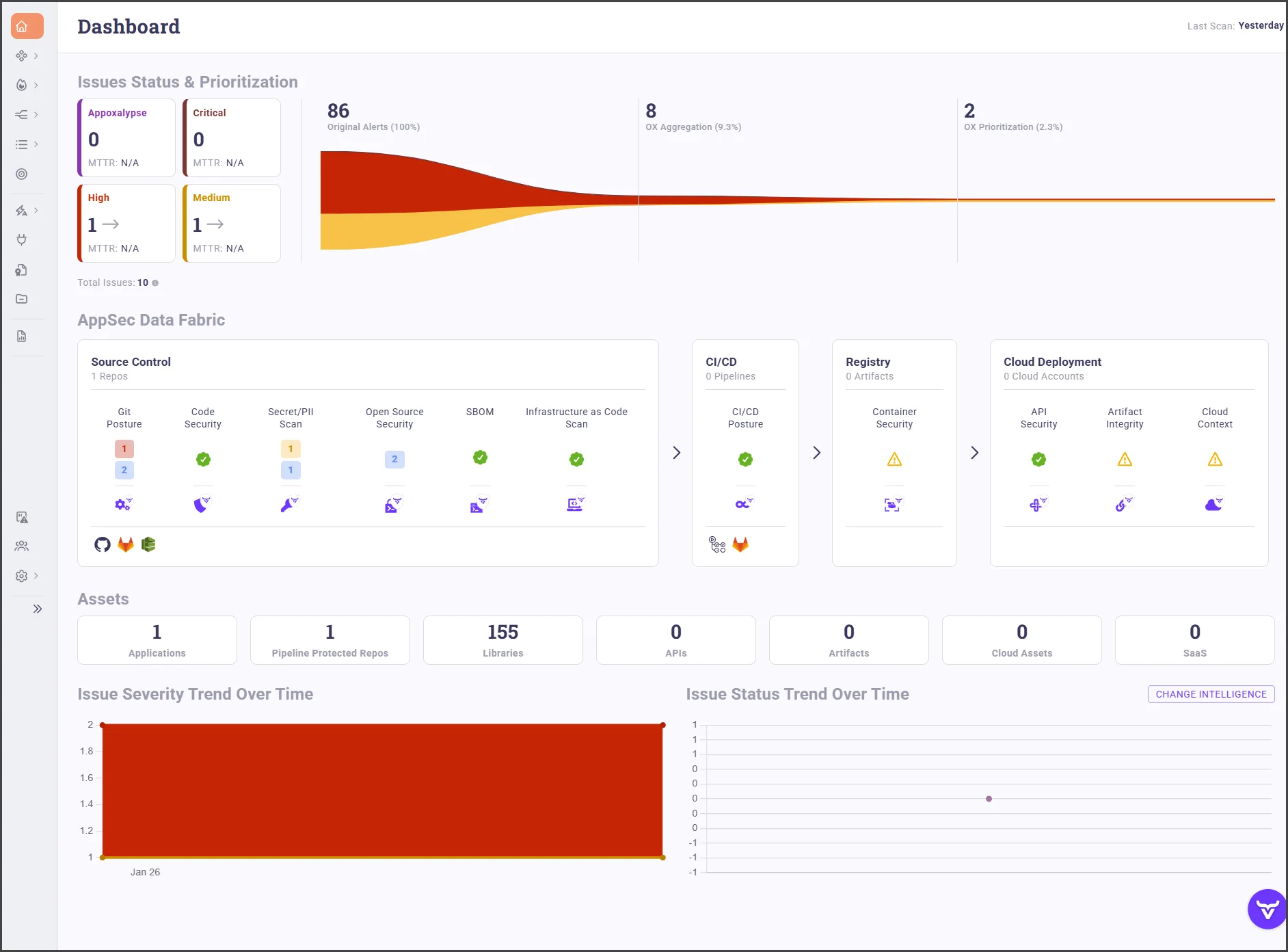The image size is (1288, 952).
Task: Open the Home dashboard icon in sidebar
Action: click(x=27, y=27)
